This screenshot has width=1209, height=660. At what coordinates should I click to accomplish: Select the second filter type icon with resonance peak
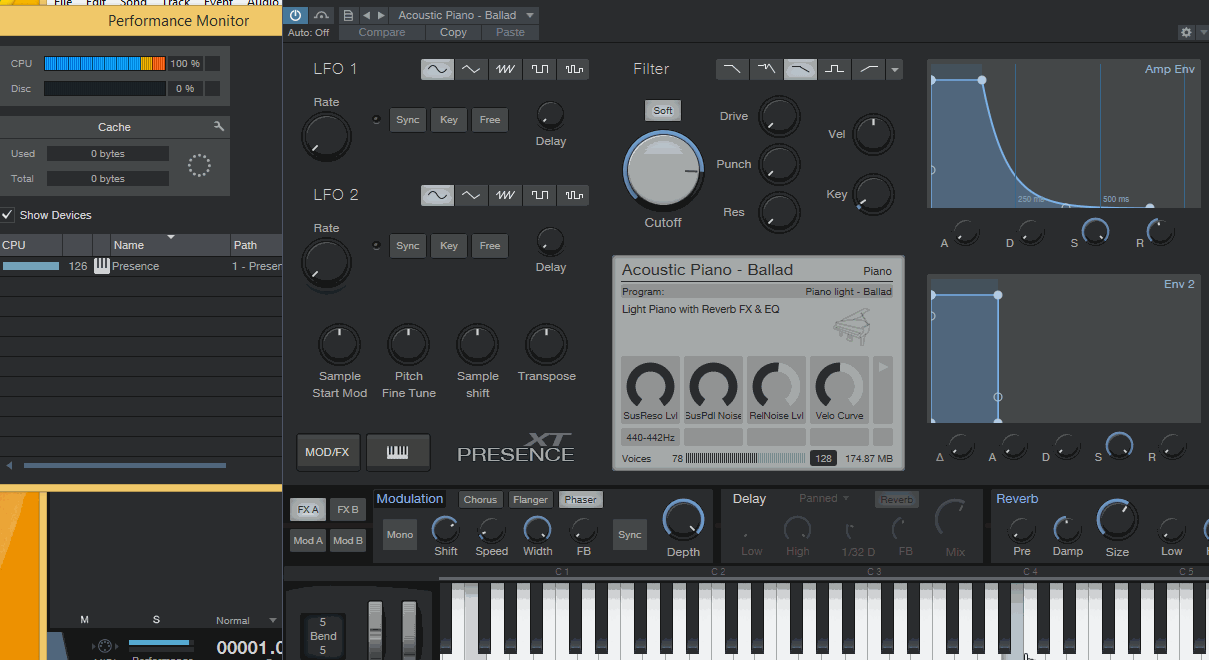coord(766,69)
